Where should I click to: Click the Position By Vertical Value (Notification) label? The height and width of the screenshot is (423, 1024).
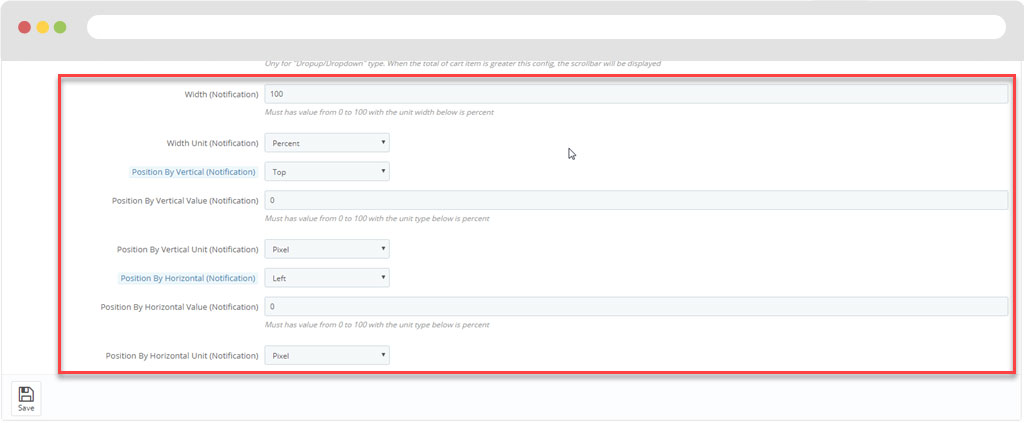tap(185, 200)
